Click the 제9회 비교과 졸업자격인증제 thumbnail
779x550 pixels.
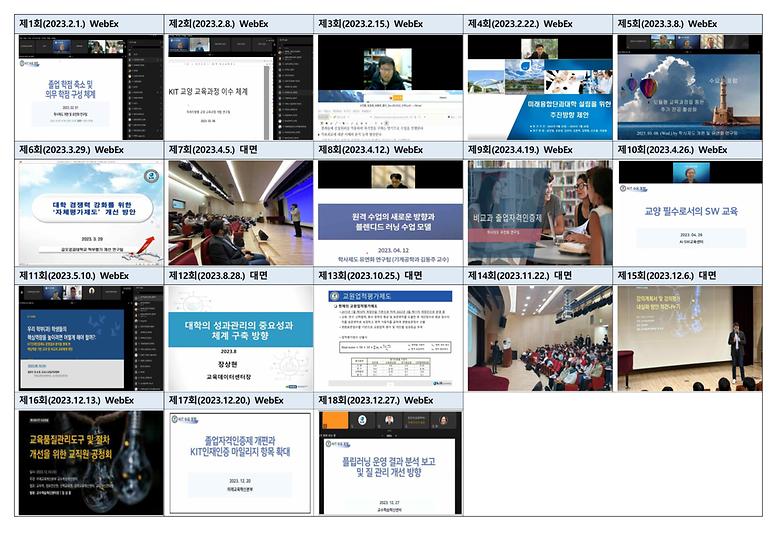click(x=540, y=212)
